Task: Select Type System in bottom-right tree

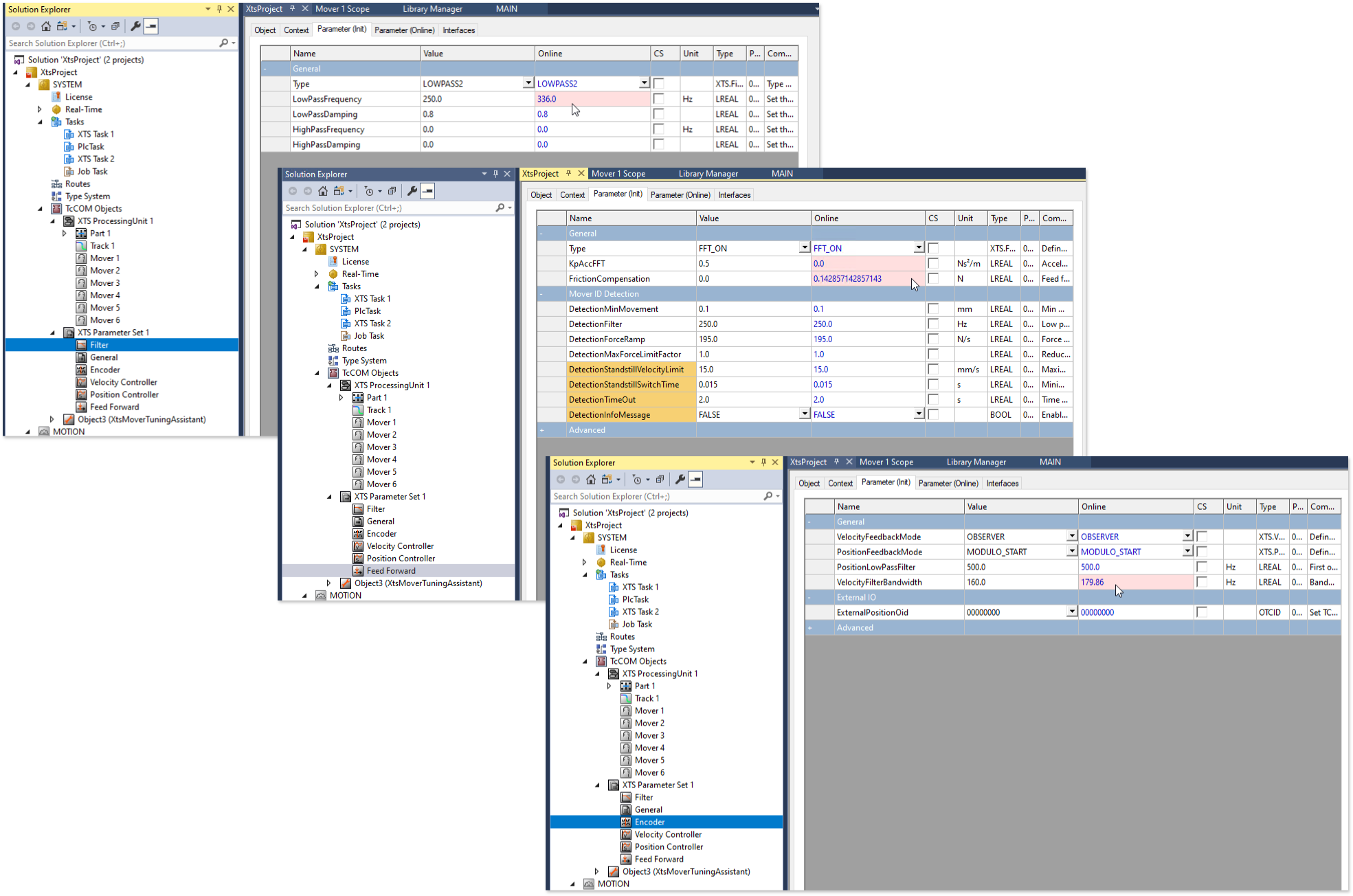Action: [x=632, y=649]
